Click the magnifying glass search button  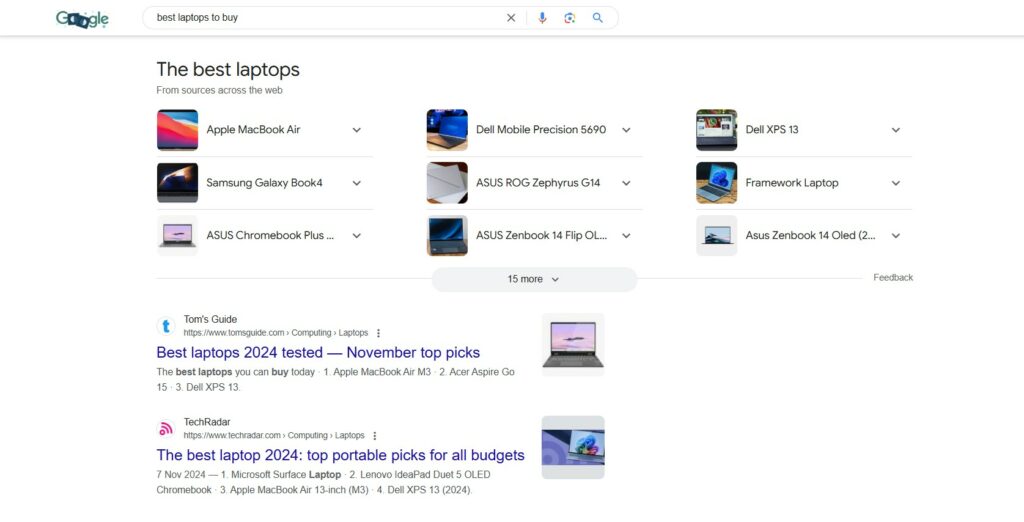pos(598,18)
